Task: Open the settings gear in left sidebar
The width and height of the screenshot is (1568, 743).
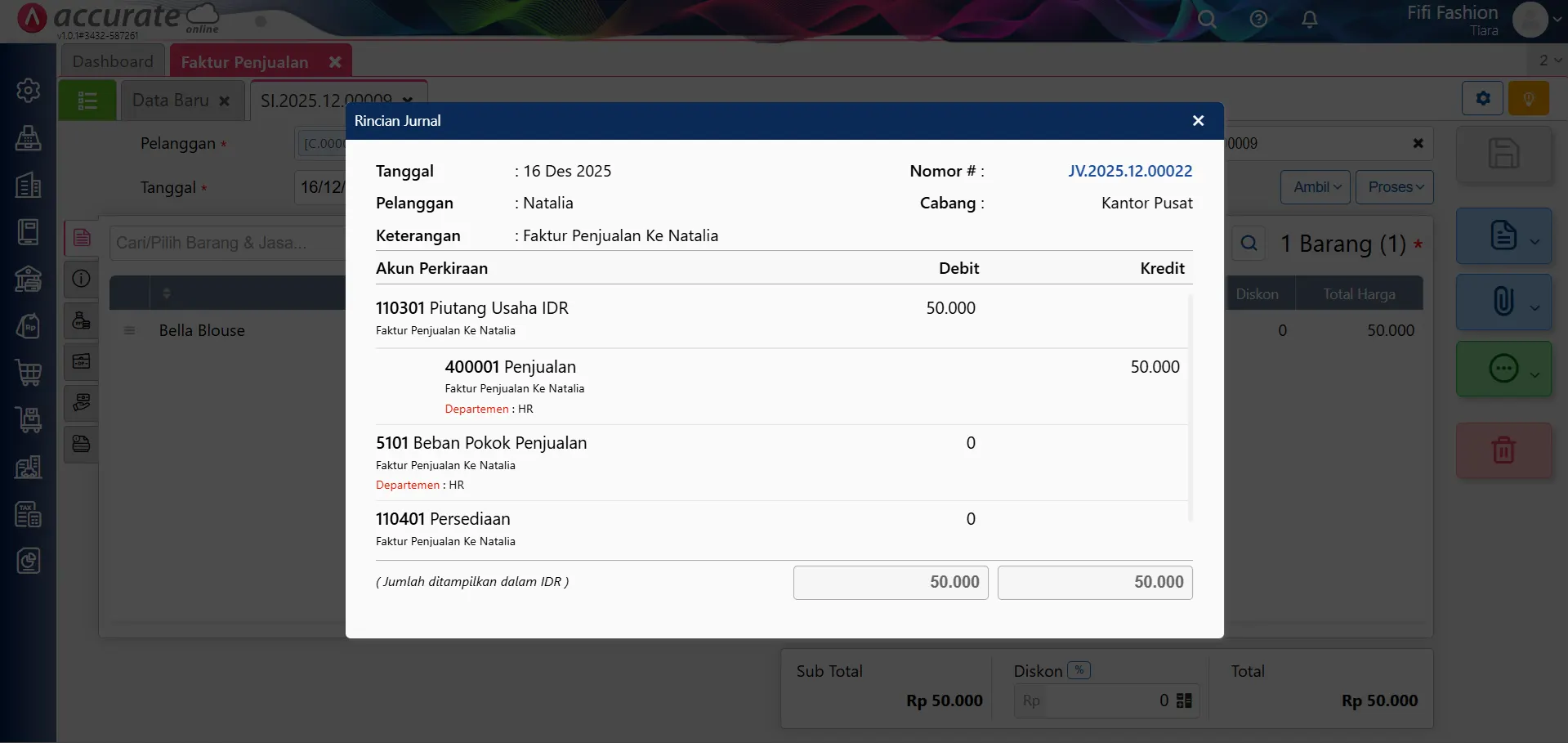Action: click(29, 90)
